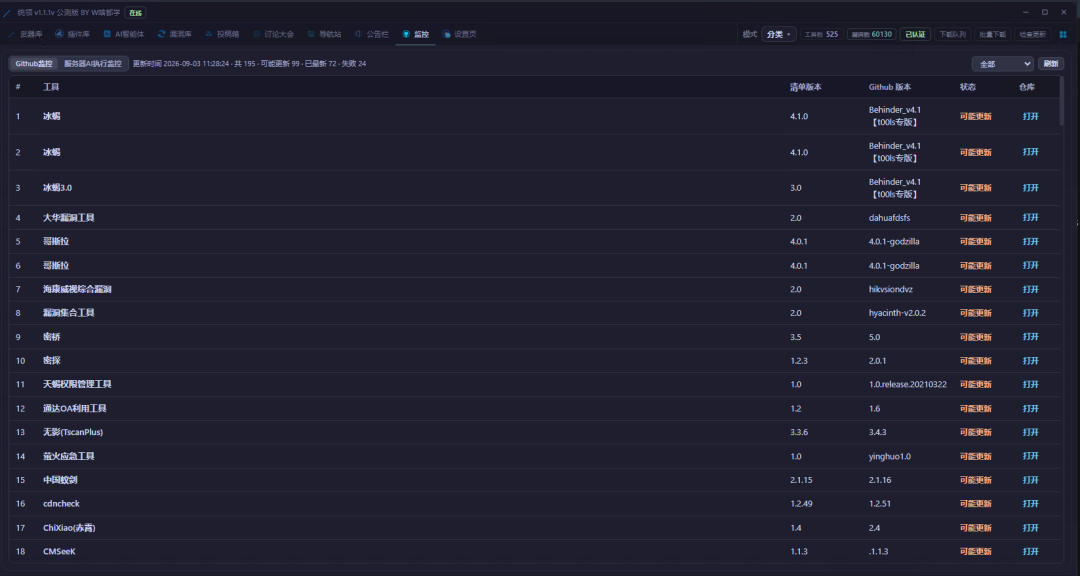Click the hikvsiondvz Github version cell
The height and width of the screenshot is (576, 1080).
tap(891, 289)
